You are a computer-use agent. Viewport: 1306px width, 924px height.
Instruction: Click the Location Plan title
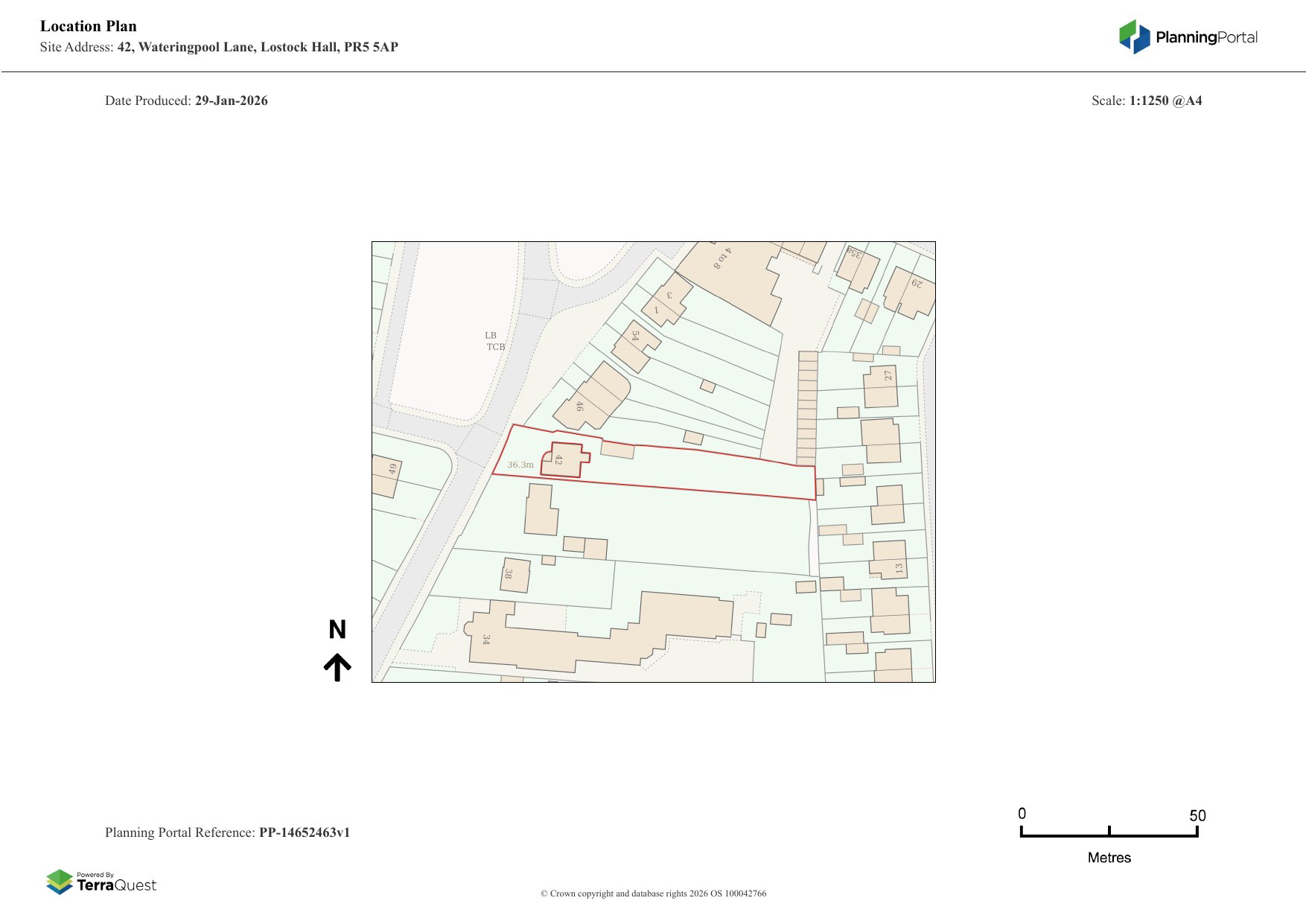89,26
